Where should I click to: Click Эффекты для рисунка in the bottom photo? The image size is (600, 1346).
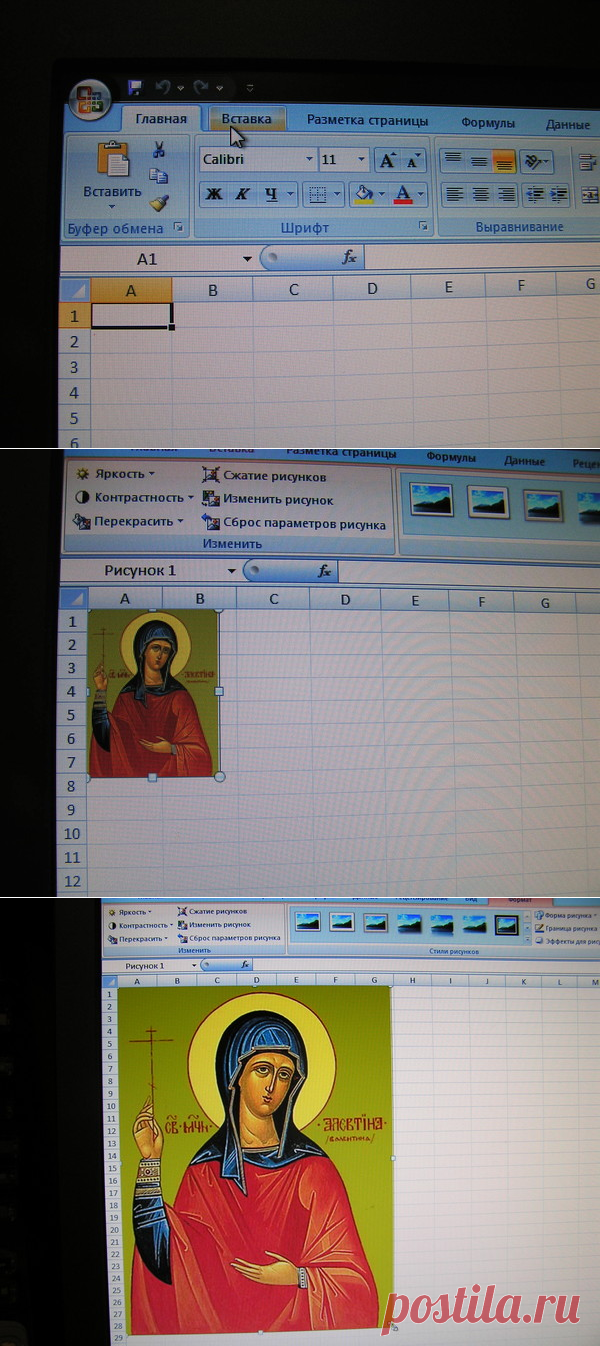[565, 941]
